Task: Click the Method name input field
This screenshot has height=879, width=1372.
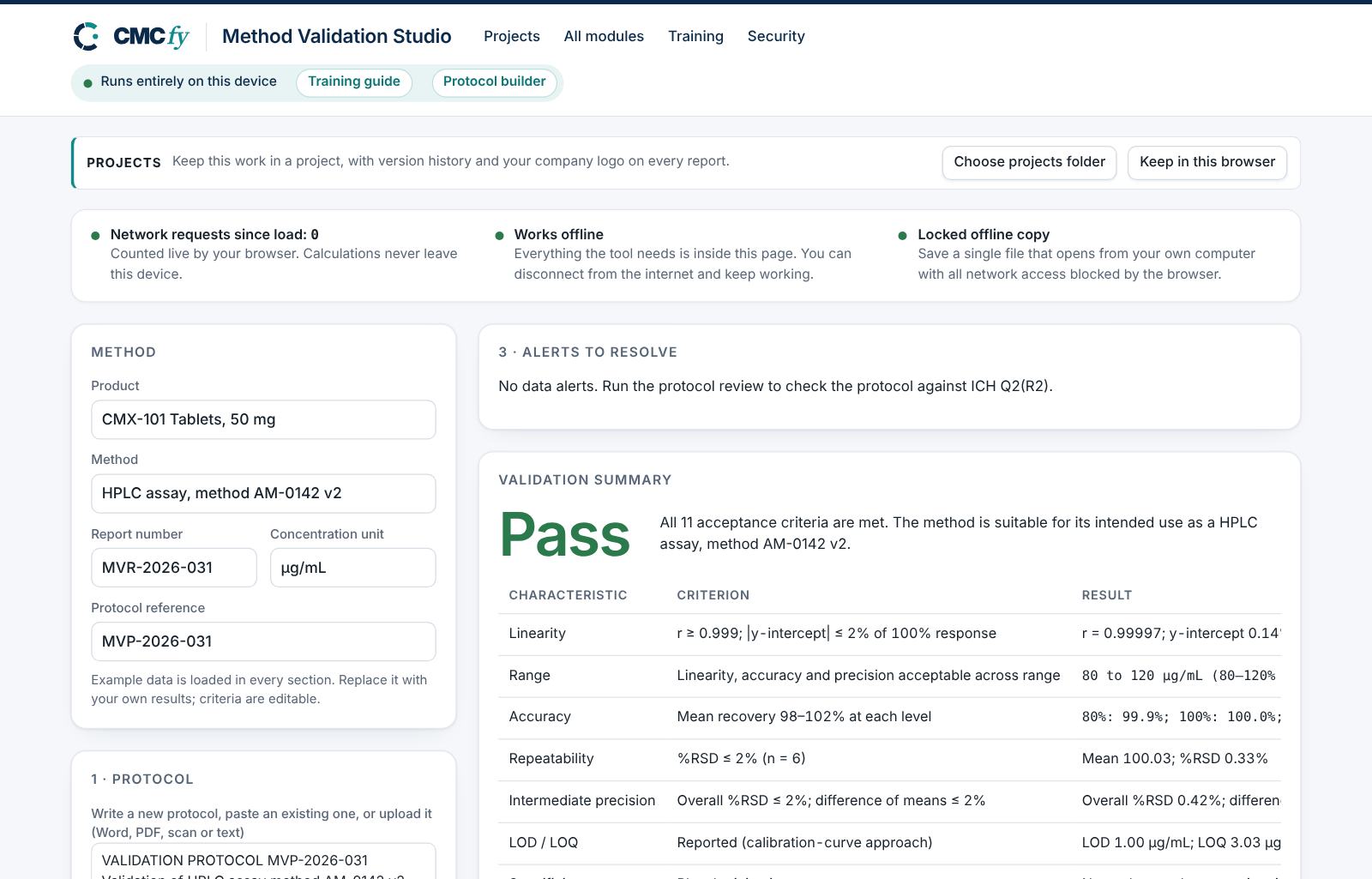Action: click(263, 493)
